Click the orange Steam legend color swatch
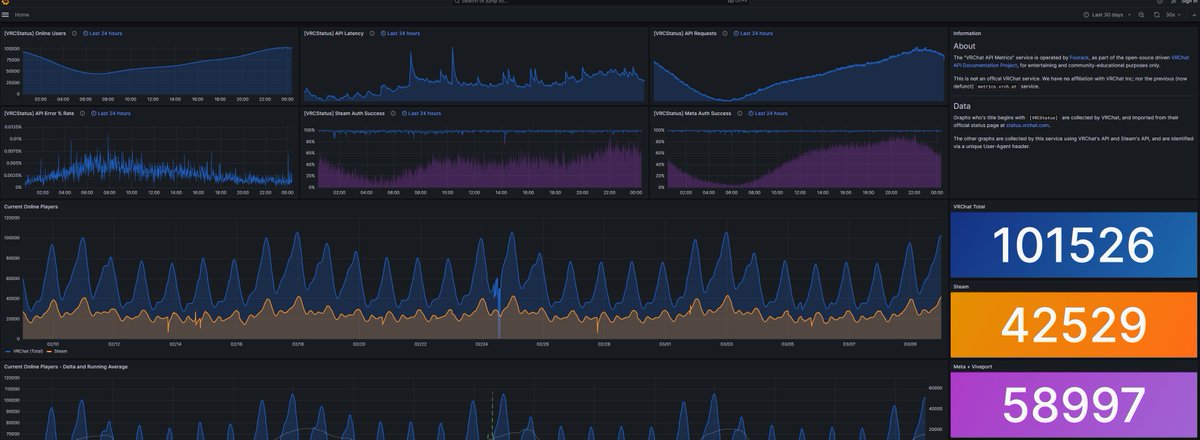 [x=49, y=352]
